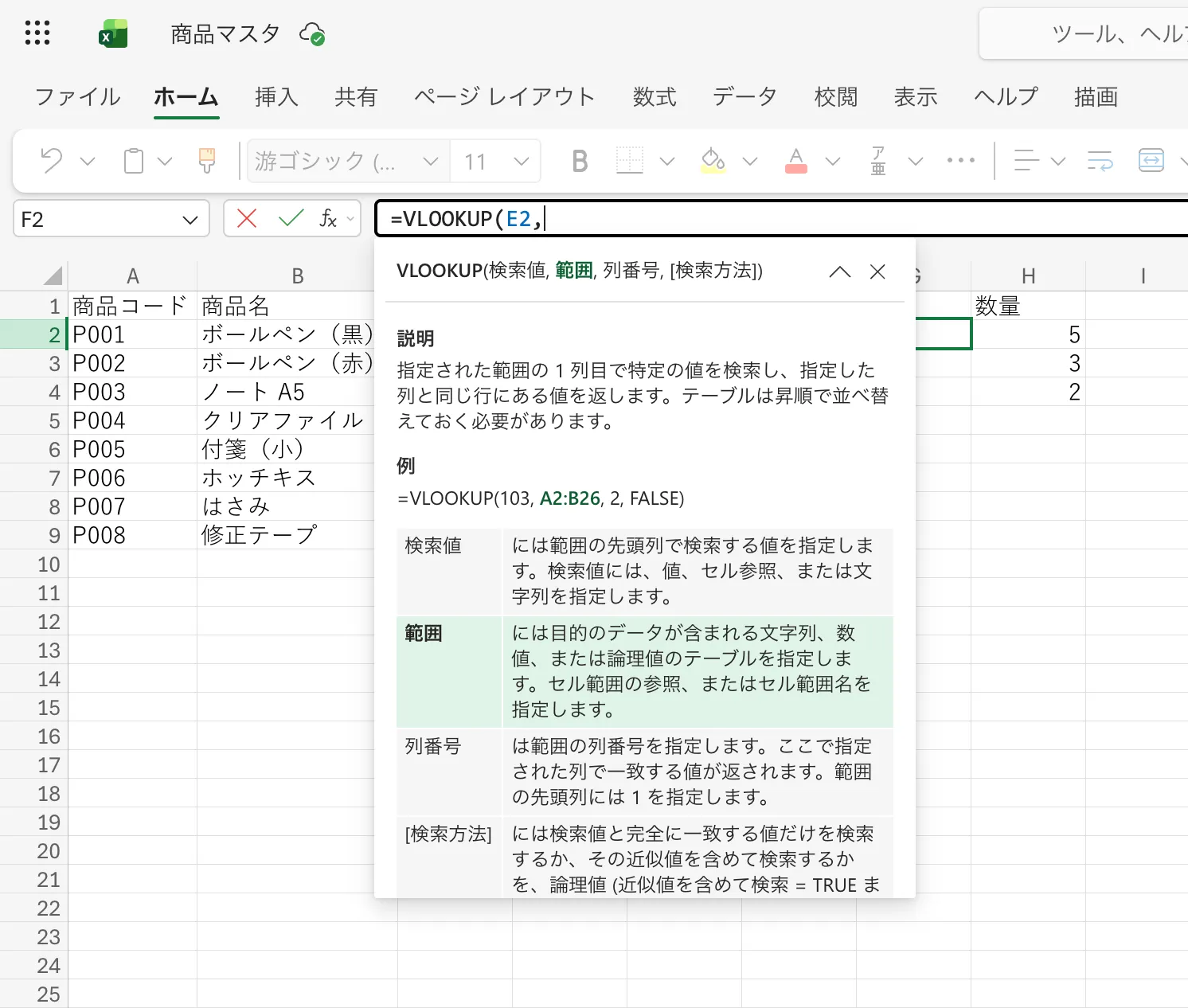1188x1008 pixels.
Task: Expand the fx function dropdown arrow
Action: 350,219
